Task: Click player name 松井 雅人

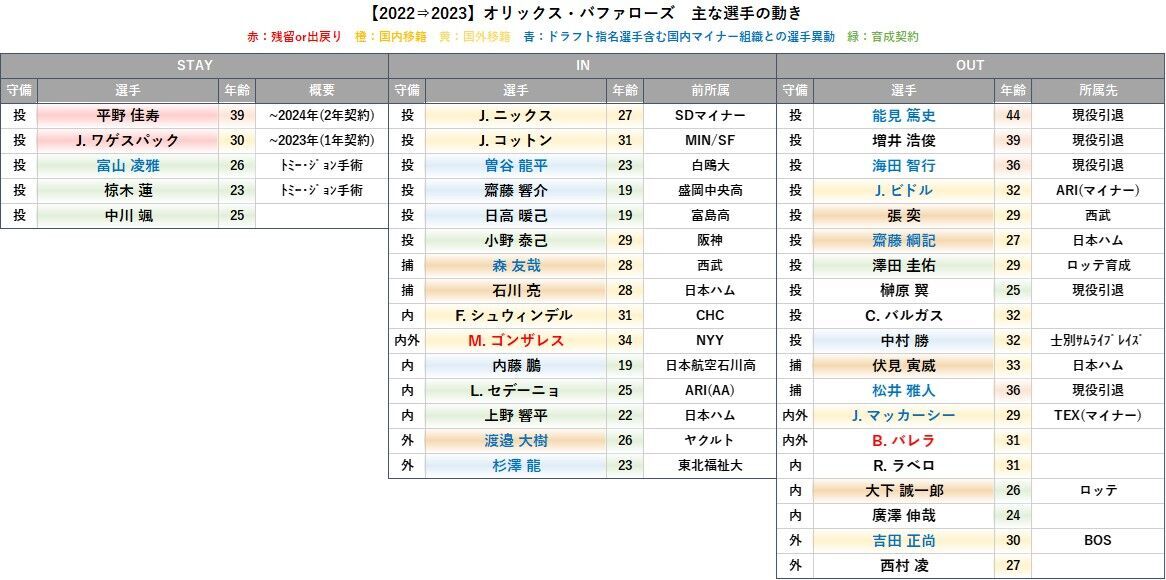Action: point(904,390)
